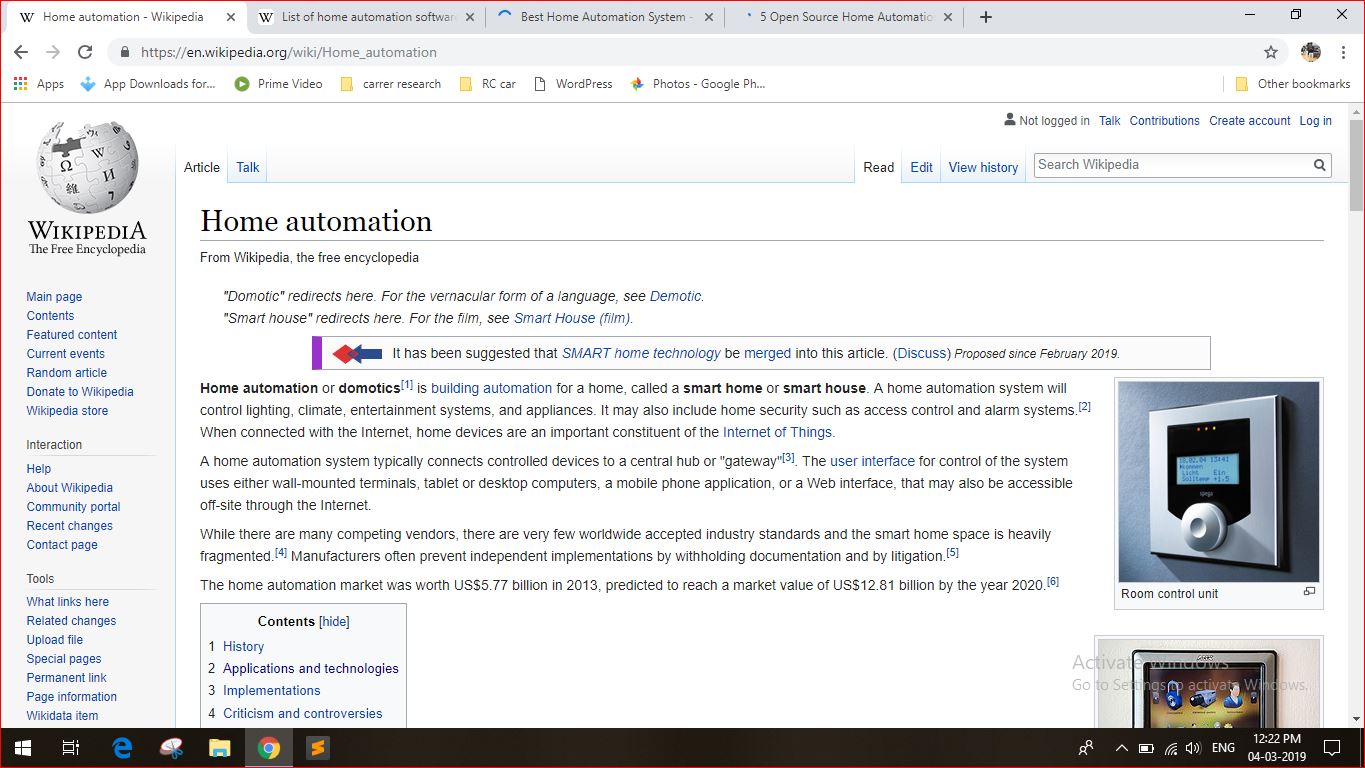Click the Room control unit thumbnail image
Viewport: 1365px width, 768px height.
tap(1218, 482)
